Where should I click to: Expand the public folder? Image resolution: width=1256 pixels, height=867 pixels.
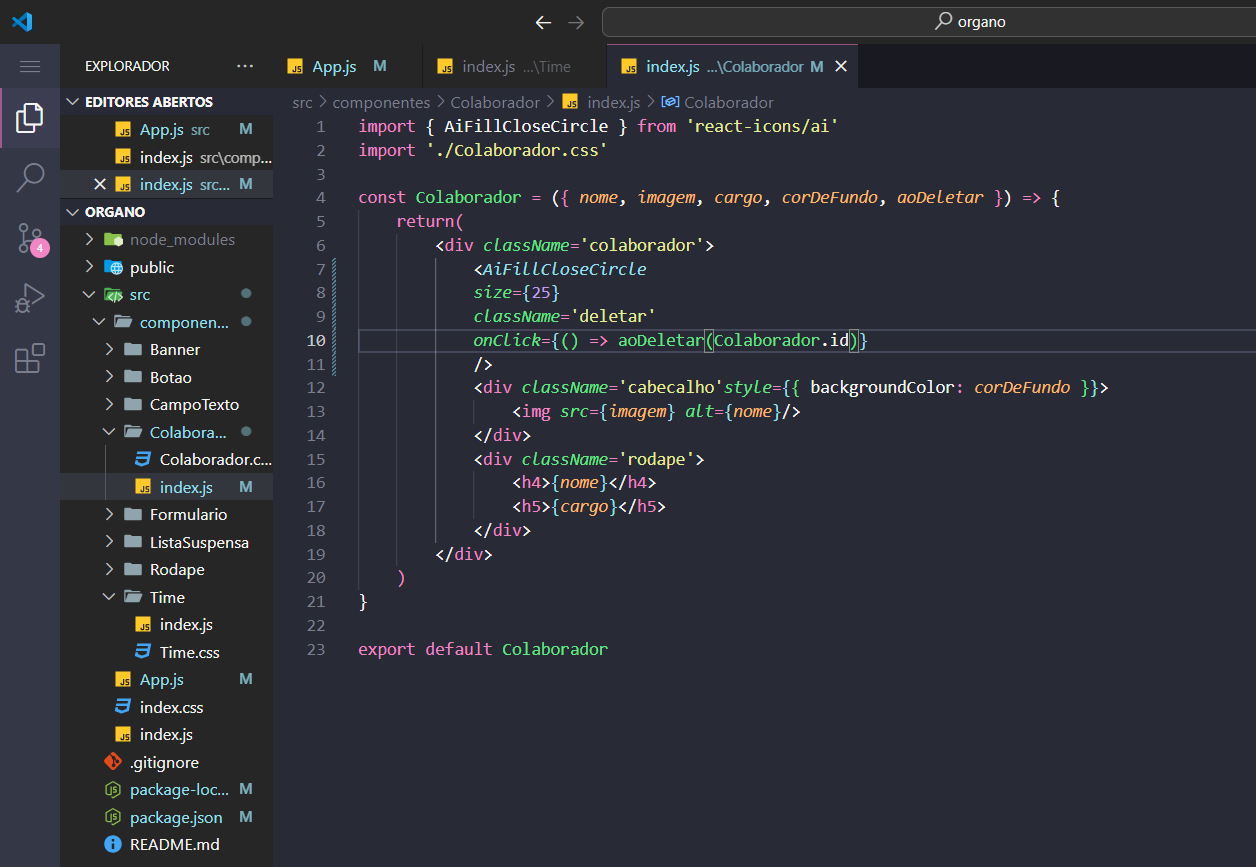pyautogui.click(x=166, y=267)
